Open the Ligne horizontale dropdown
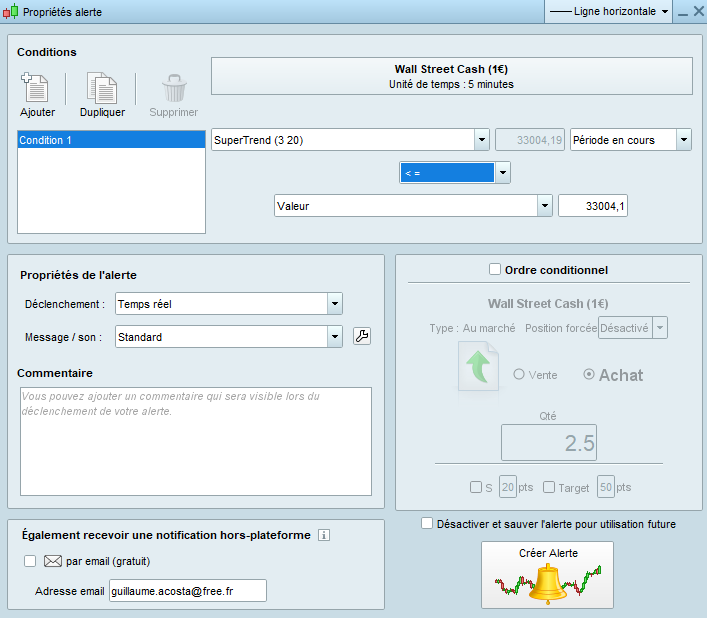The height and width of the screenshot is (618, 707). pyautogui.click(x=609, y=12)
